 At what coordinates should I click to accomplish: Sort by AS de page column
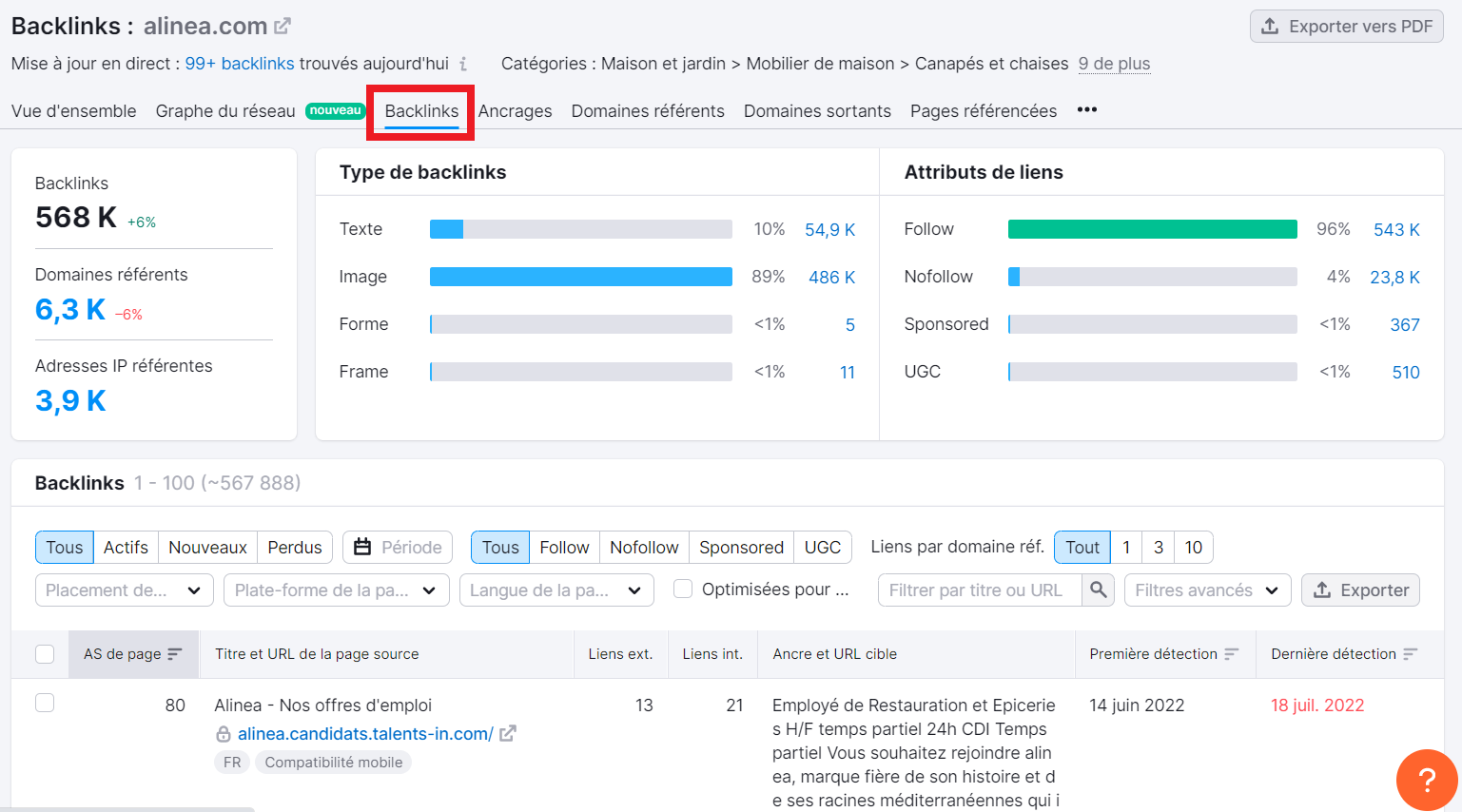(x=133, y=654)
